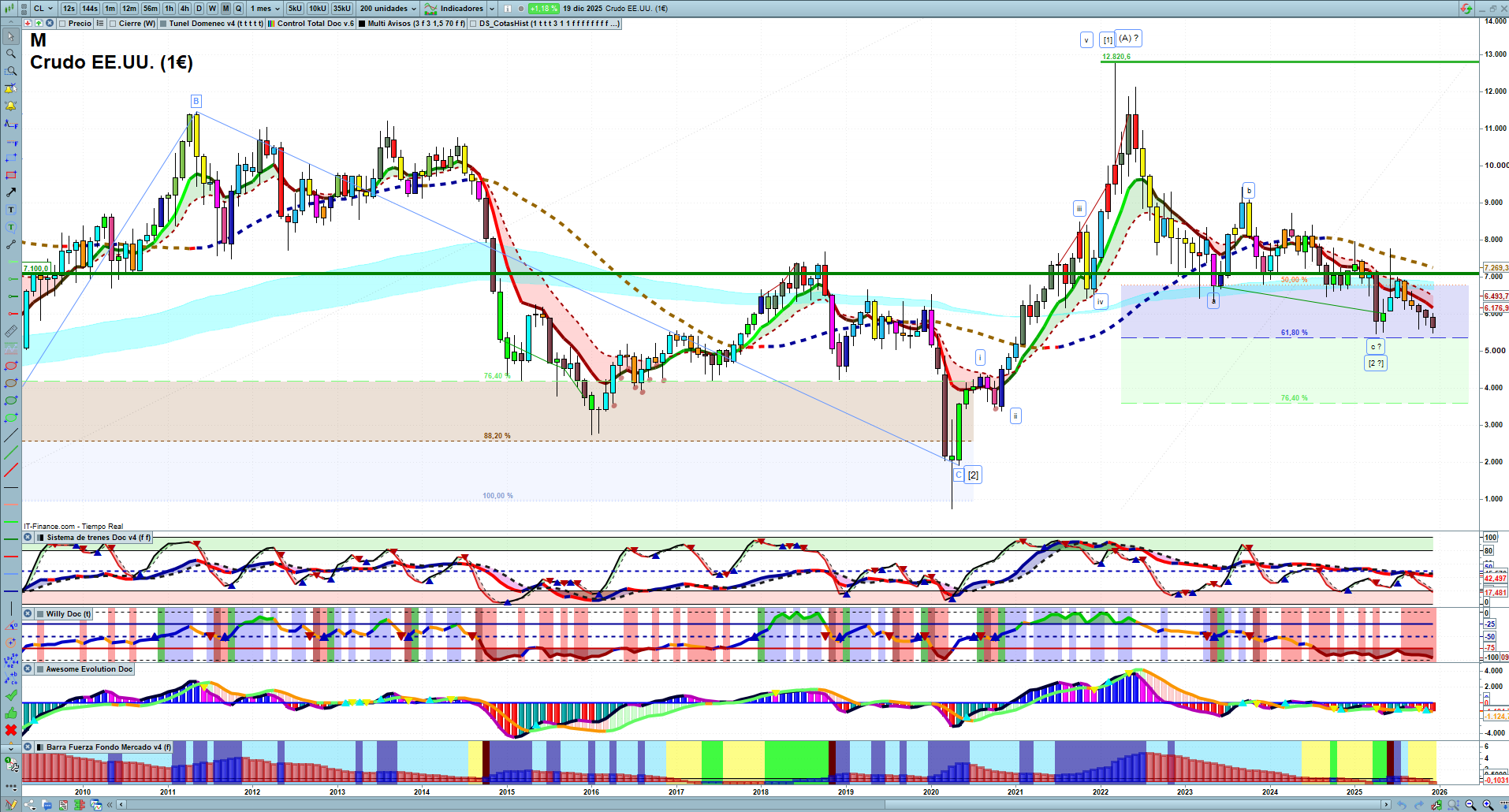
Task: Select the area zoom rectangle tool
Action: 11,71
